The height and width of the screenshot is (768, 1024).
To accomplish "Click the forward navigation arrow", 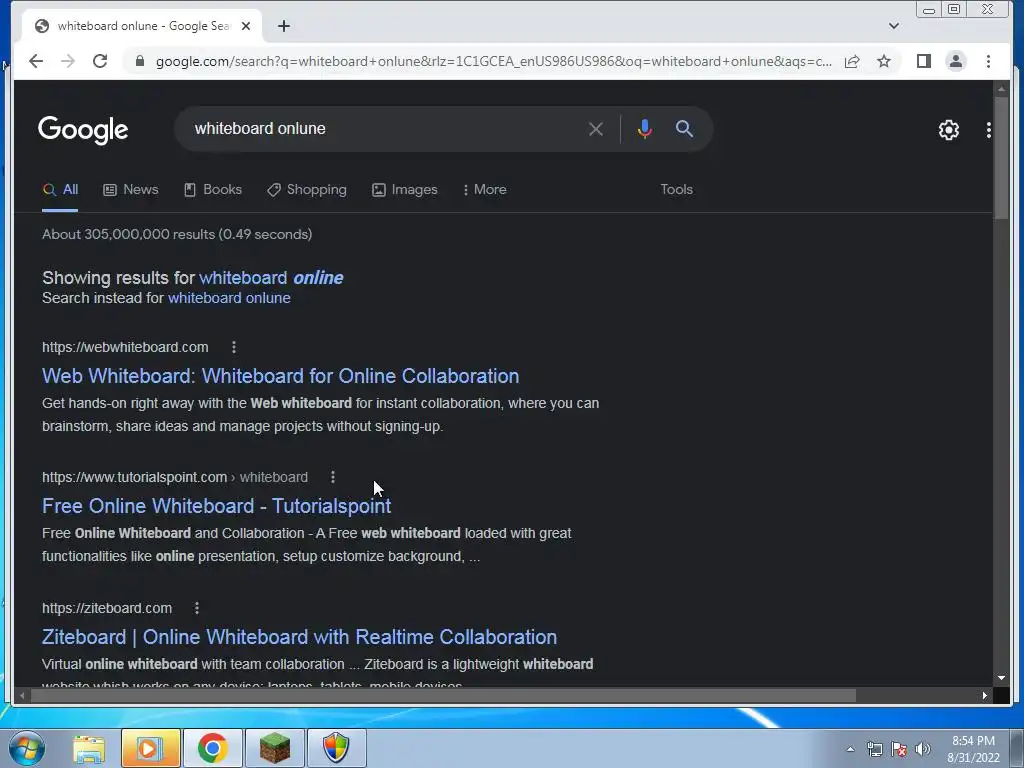I will [68, 61].
